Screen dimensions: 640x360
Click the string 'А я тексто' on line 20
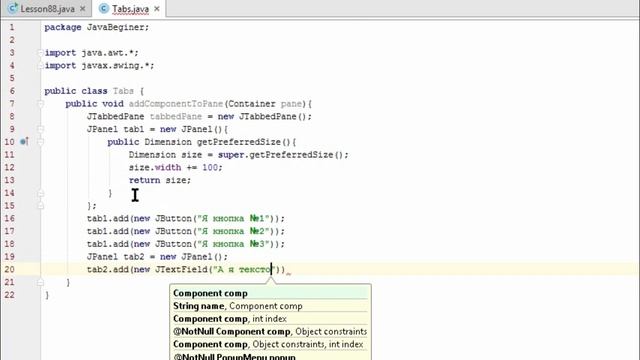pyautogui.click(x=244, y=269)
